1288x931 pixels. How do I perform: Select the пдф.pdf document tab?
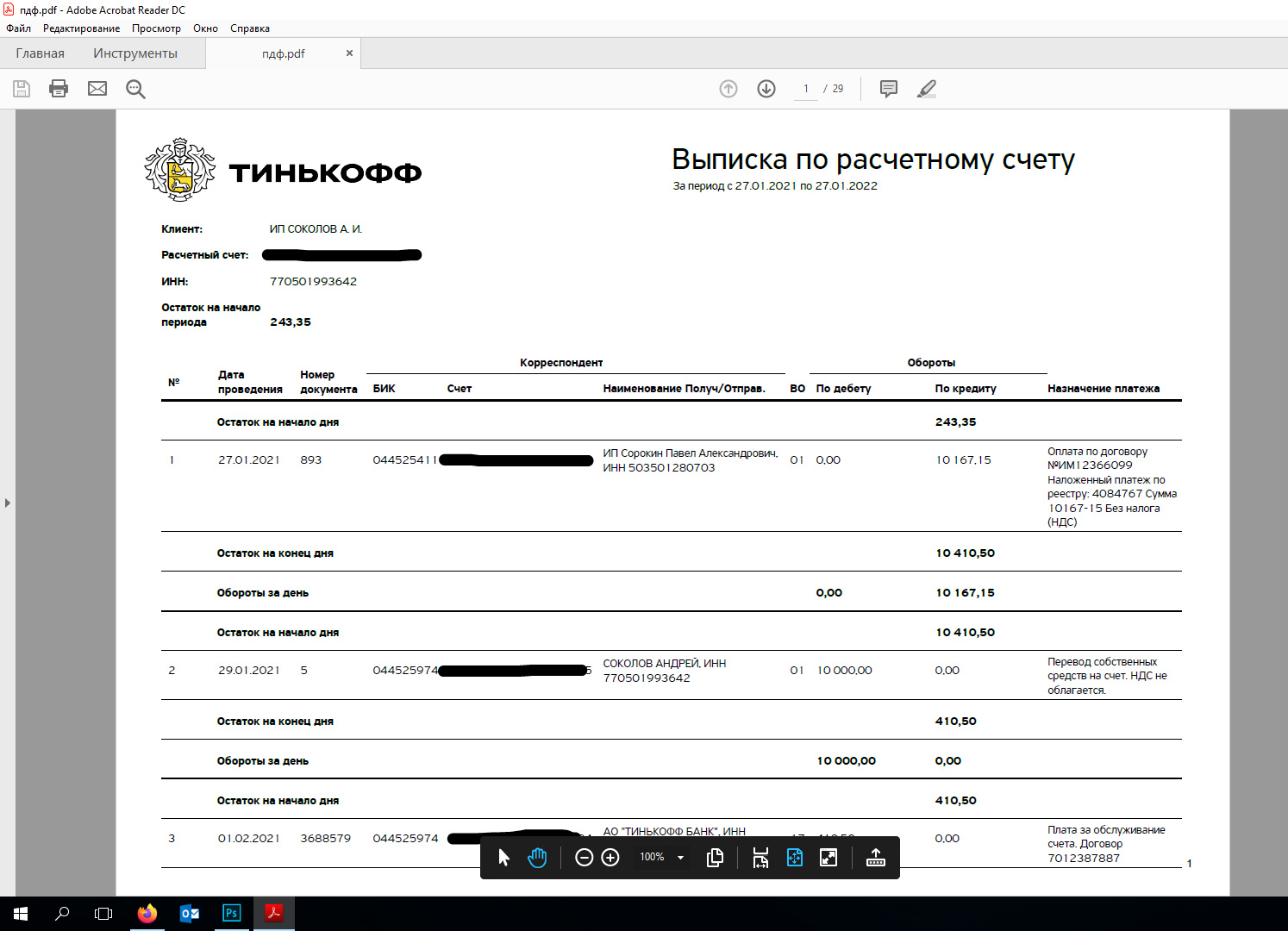click(x=283, y=53)
